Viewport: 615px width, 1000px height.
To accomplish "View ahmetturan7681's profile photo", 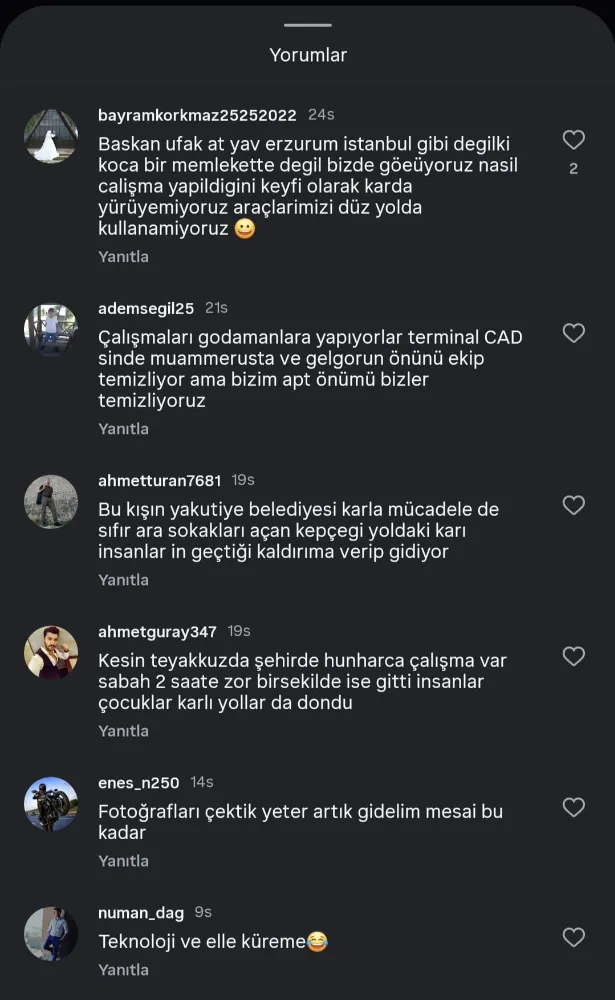I will click(x=51, y=501).
